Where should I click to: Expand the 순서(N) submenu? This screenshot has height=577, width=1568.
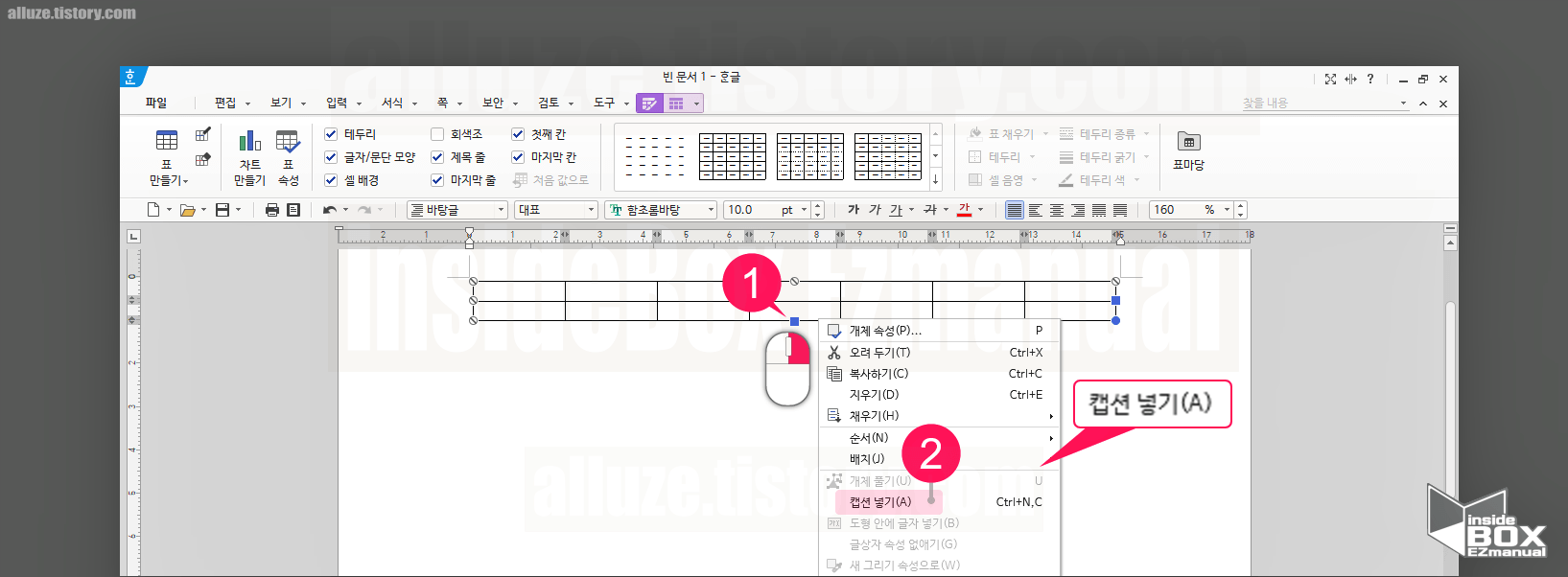tap(940, 438)
